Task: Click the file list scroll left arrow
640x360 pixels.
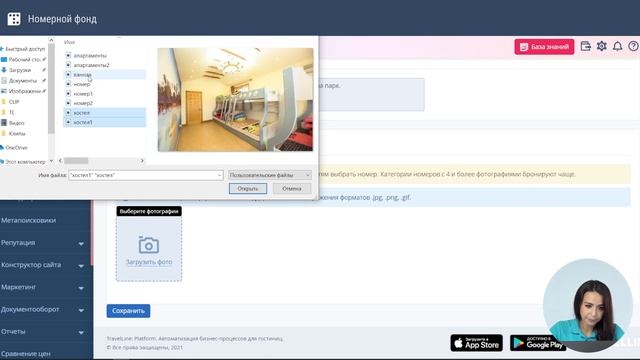Action: click(x=60, y=161)
